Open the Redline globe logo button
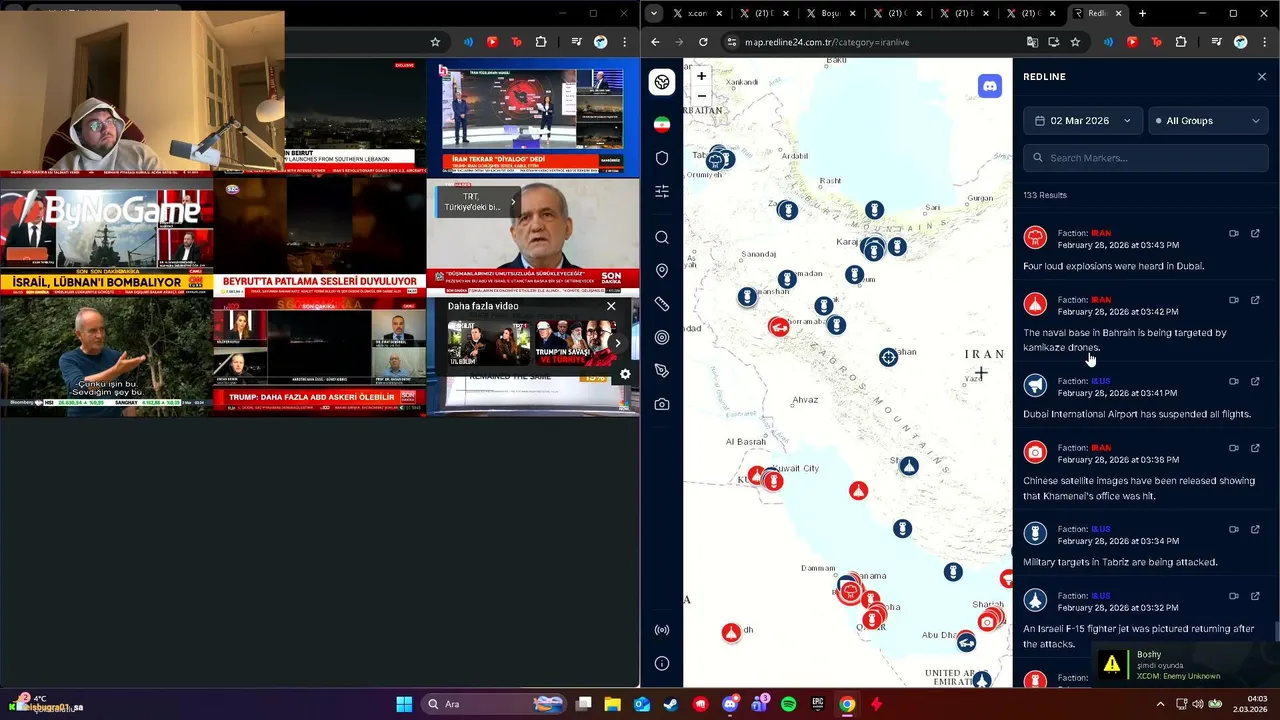This screenshot has width=1280, height=720. (662, 83)
